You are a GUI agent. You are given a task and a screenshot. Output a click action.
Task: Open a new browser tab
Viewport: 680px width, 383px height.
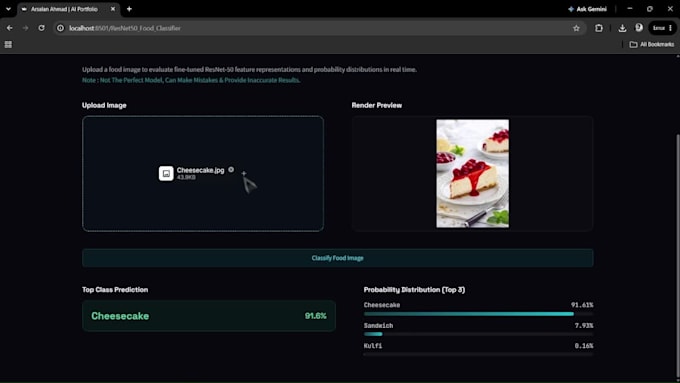[129, 9]
